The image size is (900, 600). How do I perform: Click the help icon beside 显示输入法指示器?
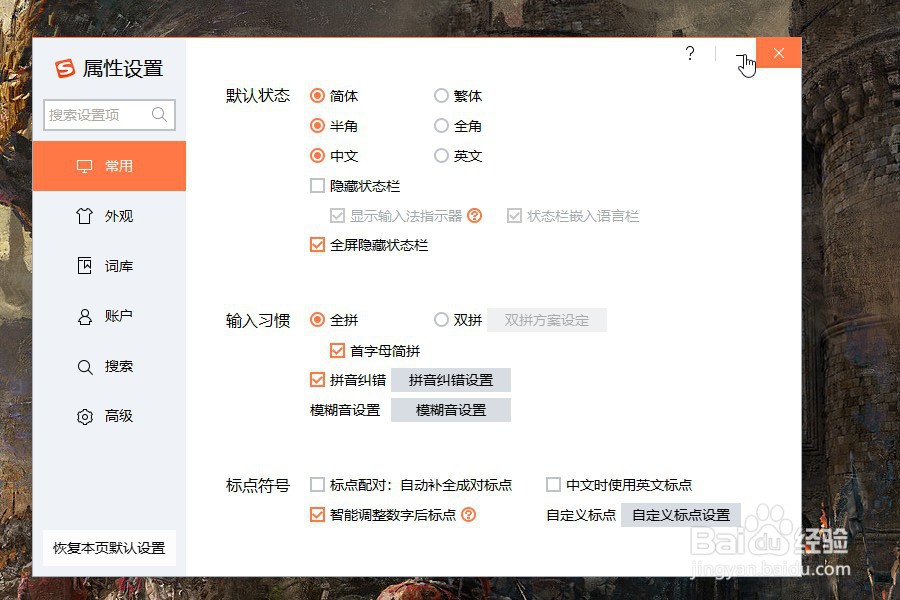pyautogui.click(x=474, y=215)
